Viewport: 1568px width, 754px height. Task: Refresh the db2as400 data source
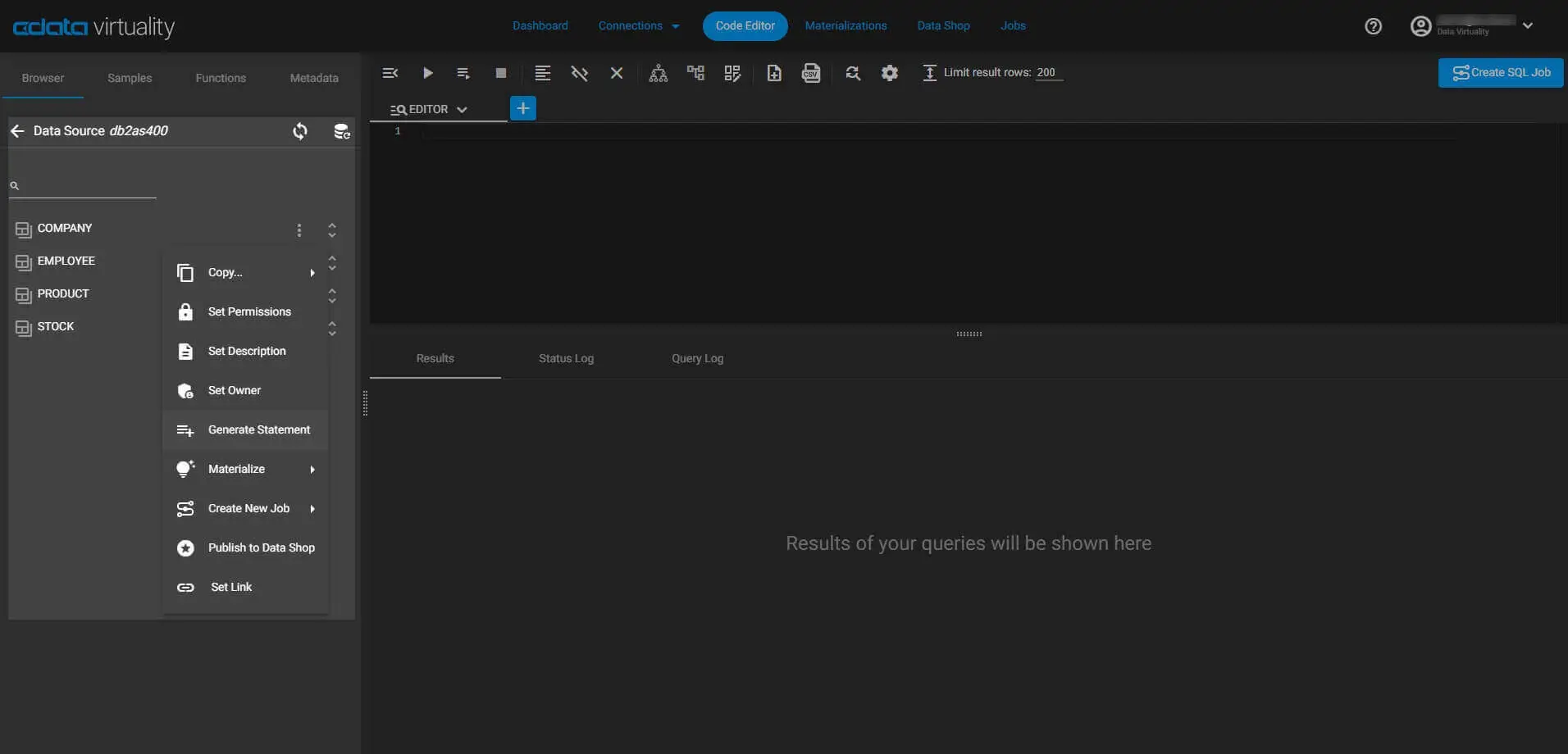pyautogui.click(x=300, y=131)
